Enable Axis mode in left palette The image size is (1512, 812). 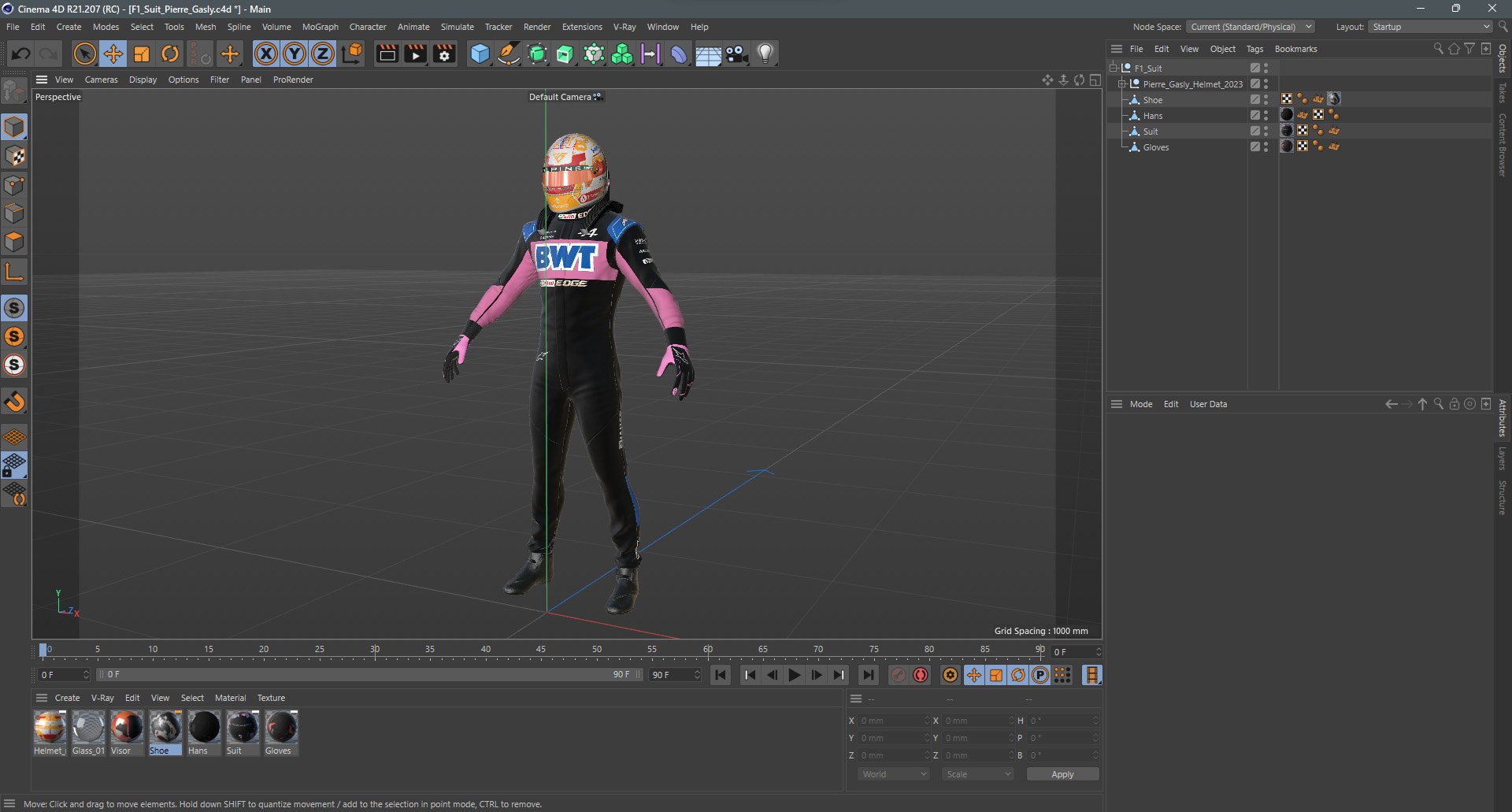coord(14,273)
